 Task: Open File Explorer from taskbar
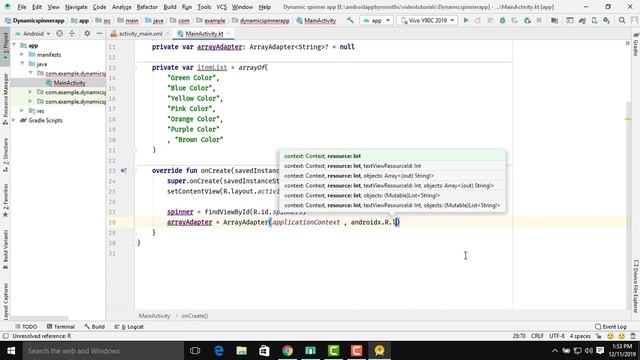click(x=241, y=351)
